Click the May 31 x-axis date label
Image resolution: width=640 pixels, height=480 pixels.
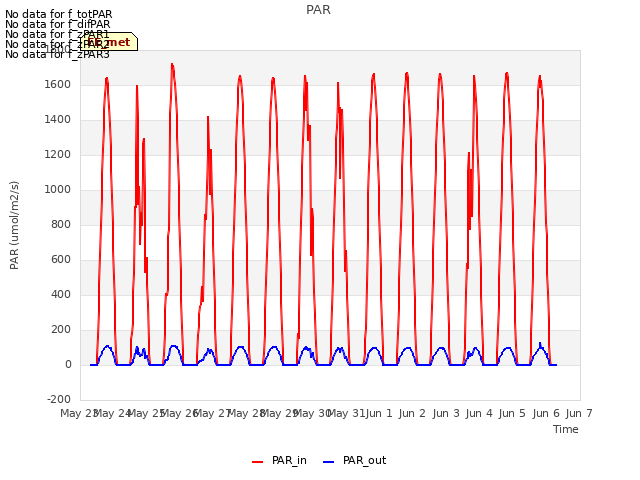tap(346, 413)
